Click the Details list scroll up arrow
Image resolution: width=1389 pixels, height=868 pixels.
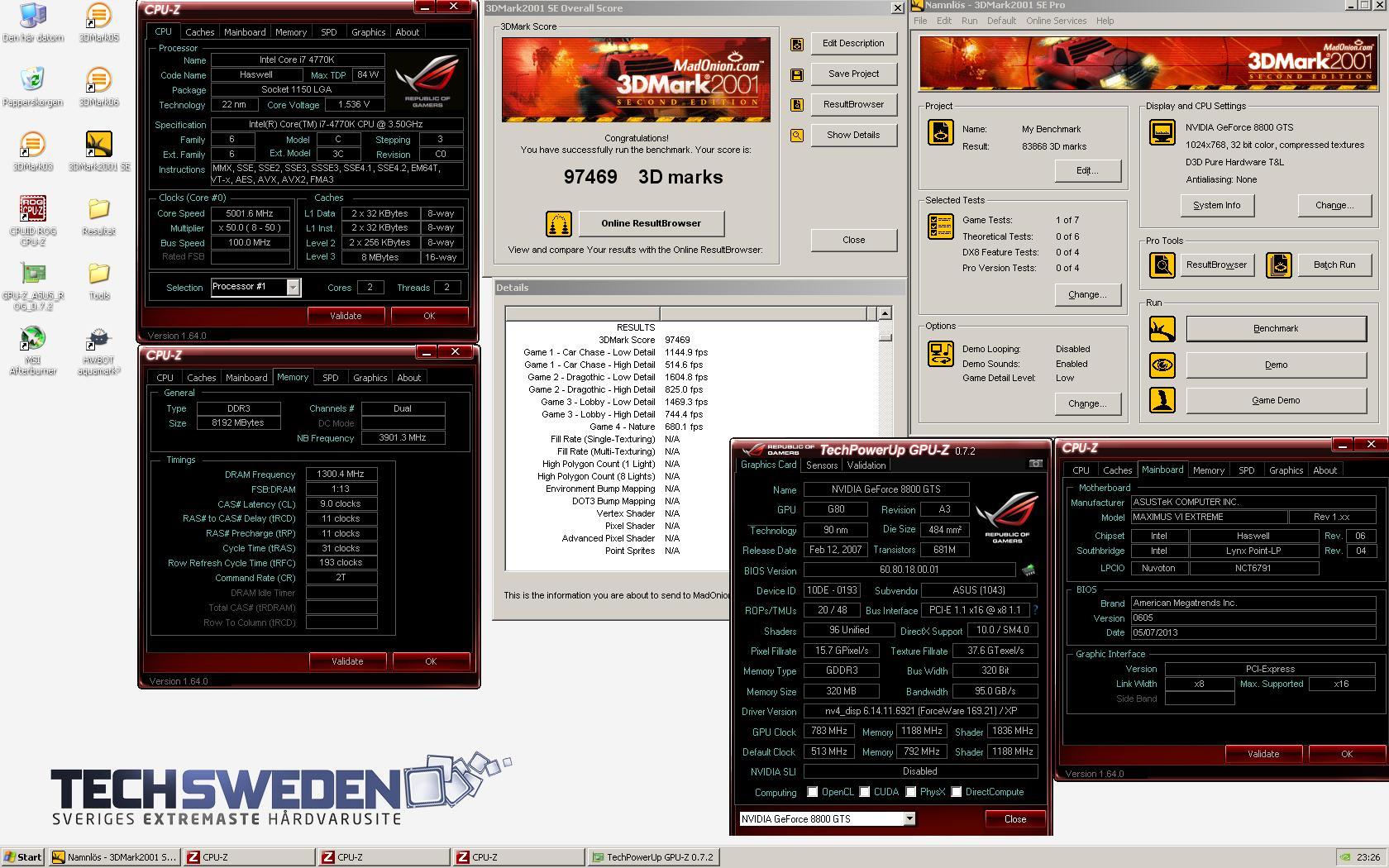click(885, 313)
